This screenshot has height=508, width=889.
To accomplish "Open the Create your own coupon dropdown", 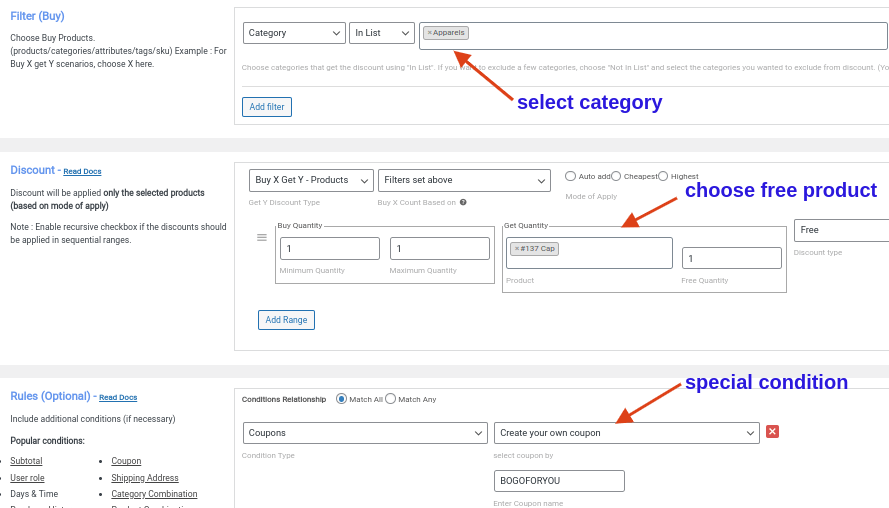I will click(x=626, y=433).
